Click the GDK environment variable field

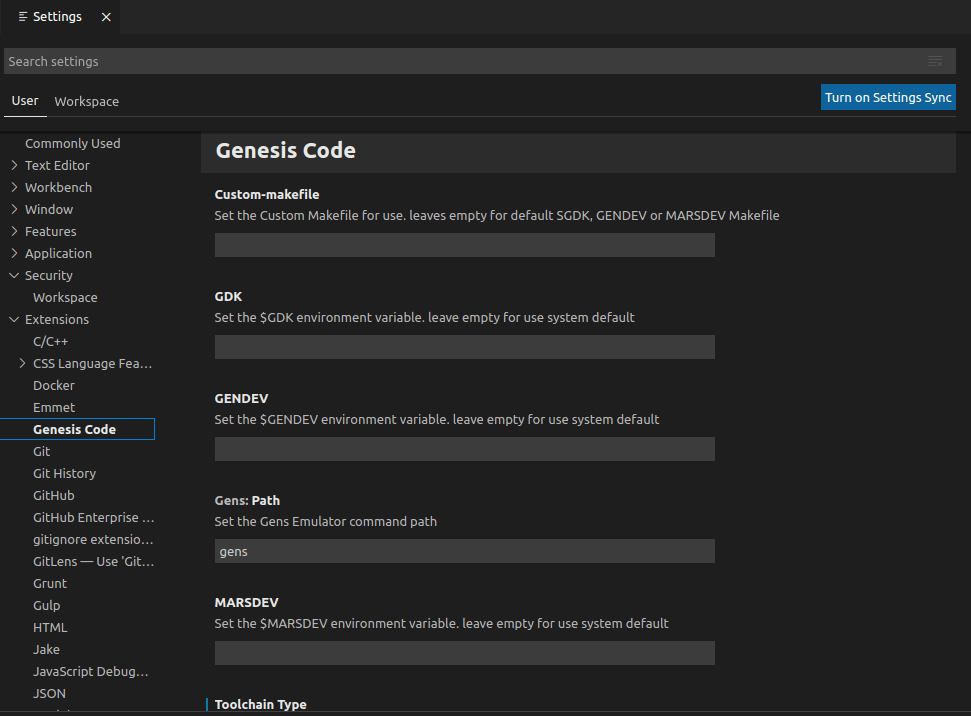[x=464, y=347]
